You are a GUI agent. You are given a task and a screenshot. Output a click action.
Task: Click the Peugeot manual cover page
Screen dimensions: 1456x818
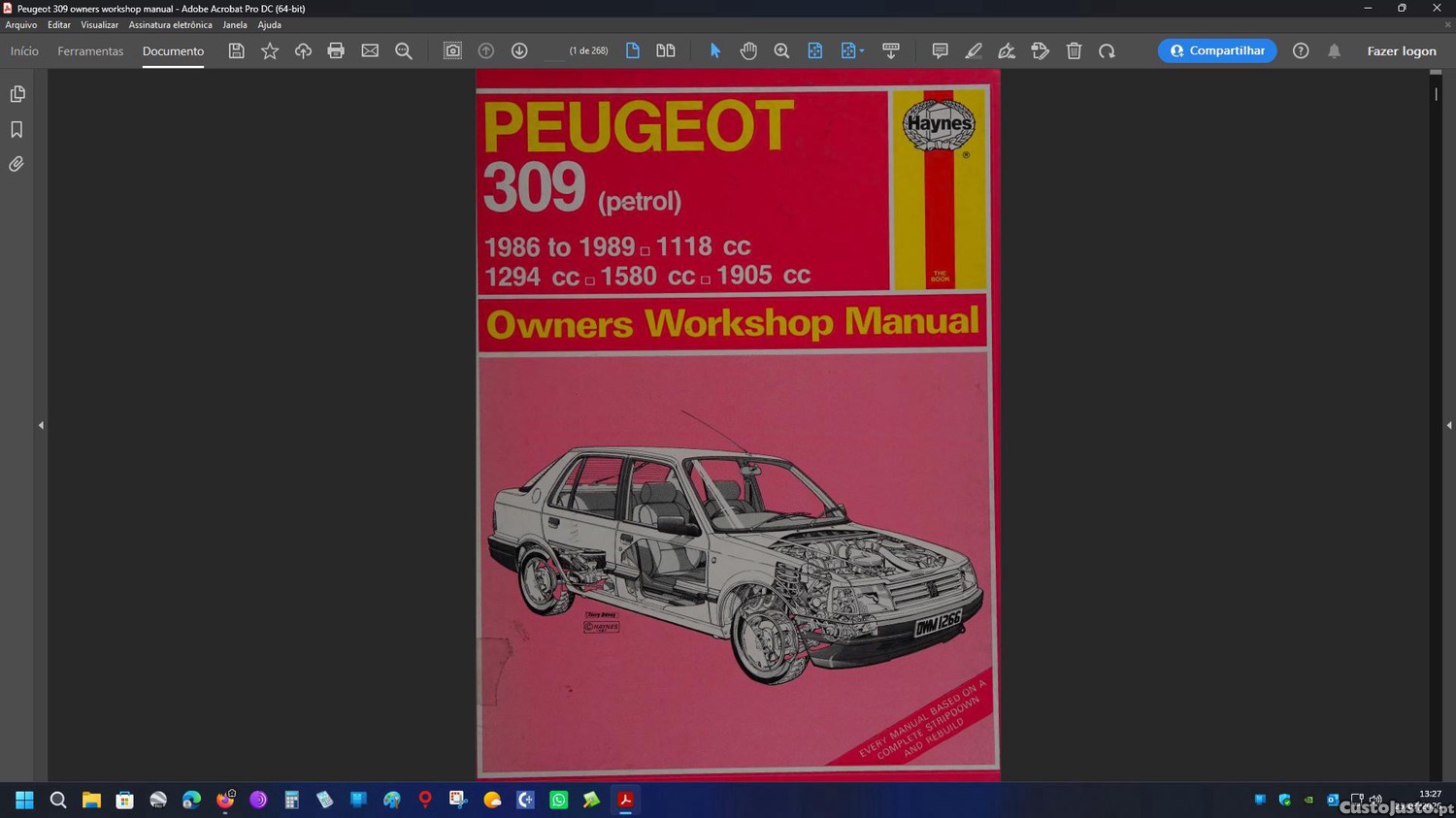point(738,425)
